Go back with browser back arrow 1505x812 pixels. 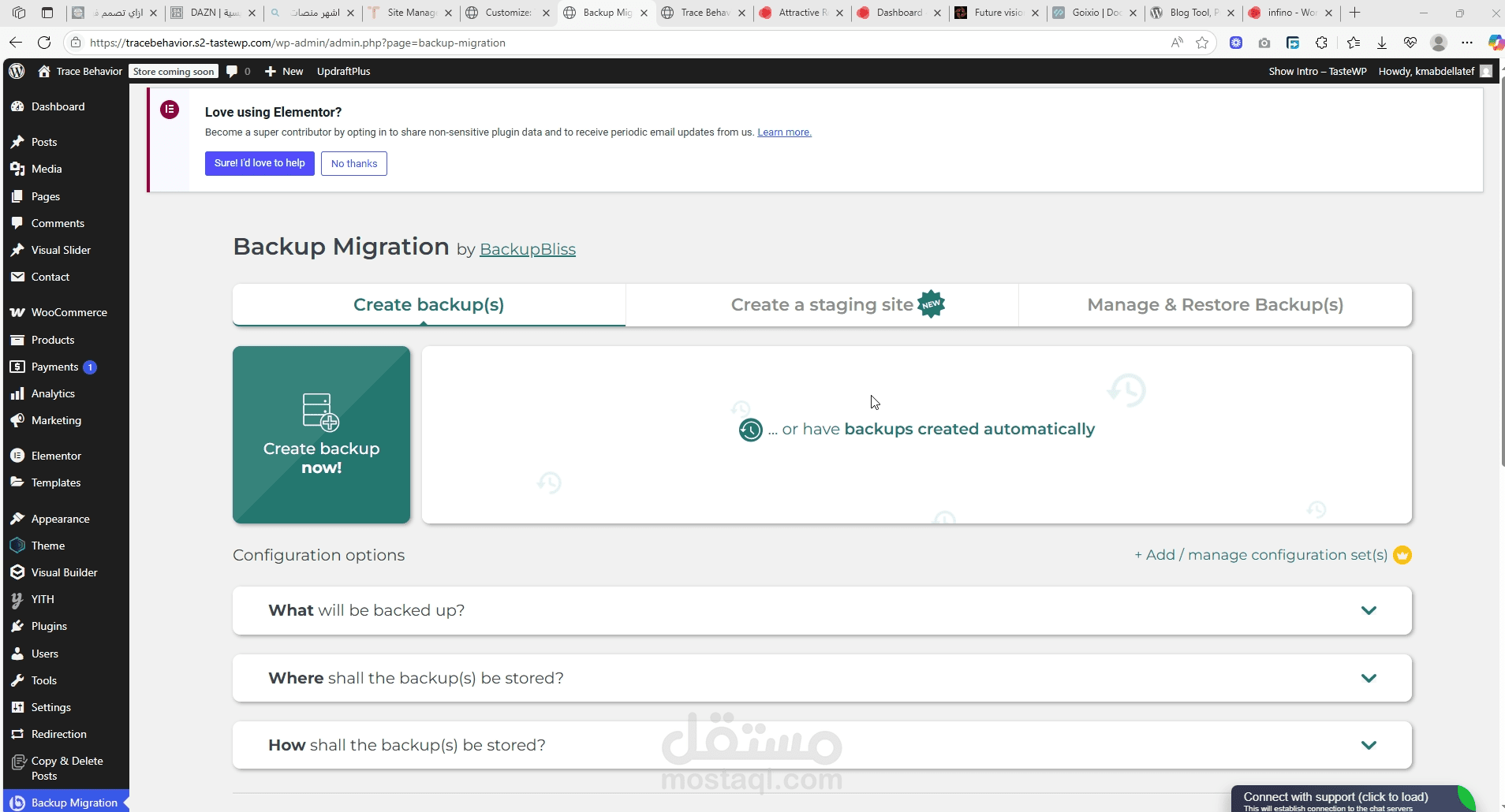[x=16, y=43]
